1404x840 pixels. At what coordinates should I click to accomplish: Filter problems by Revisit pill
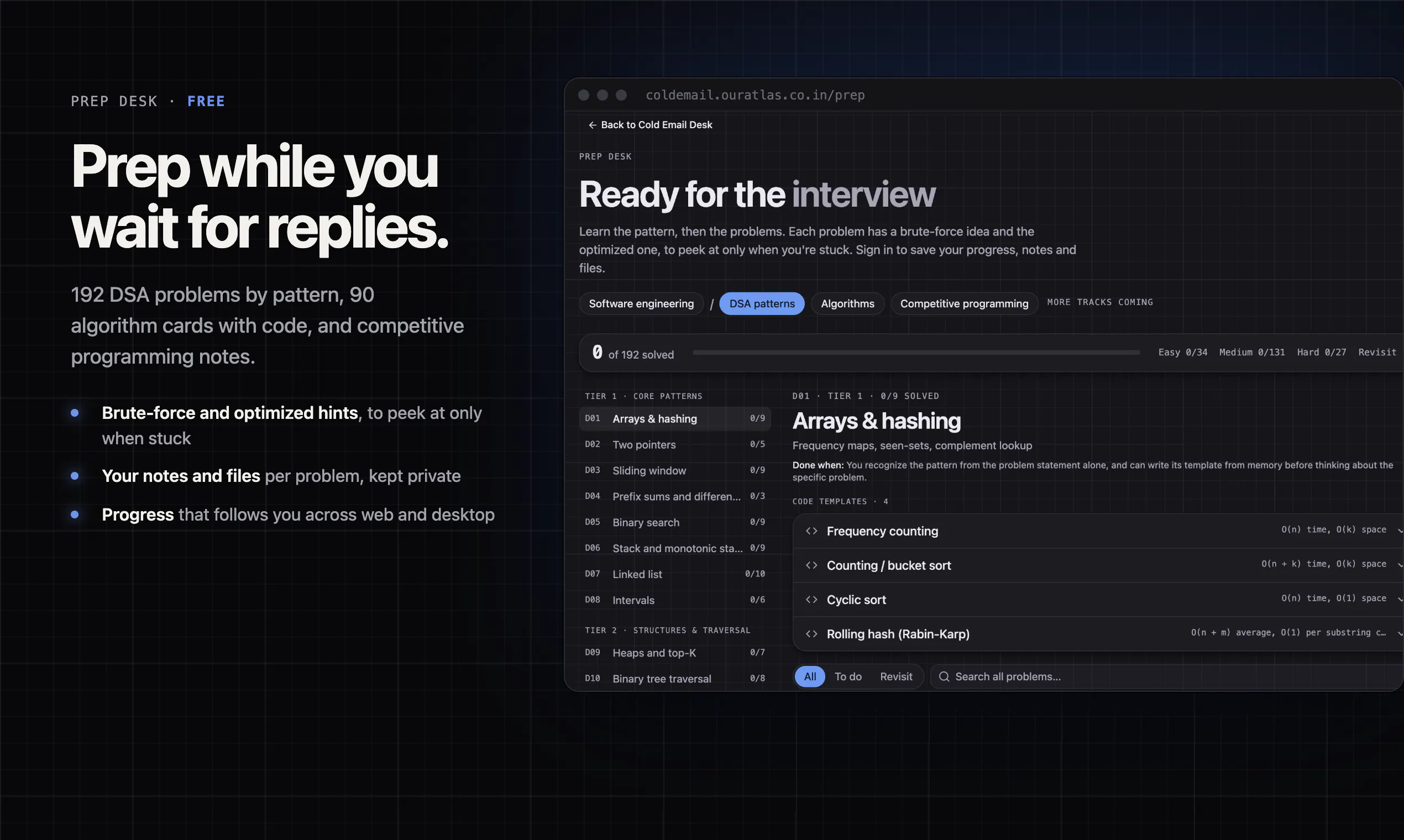pyautogui.click(x=895, y=676)
